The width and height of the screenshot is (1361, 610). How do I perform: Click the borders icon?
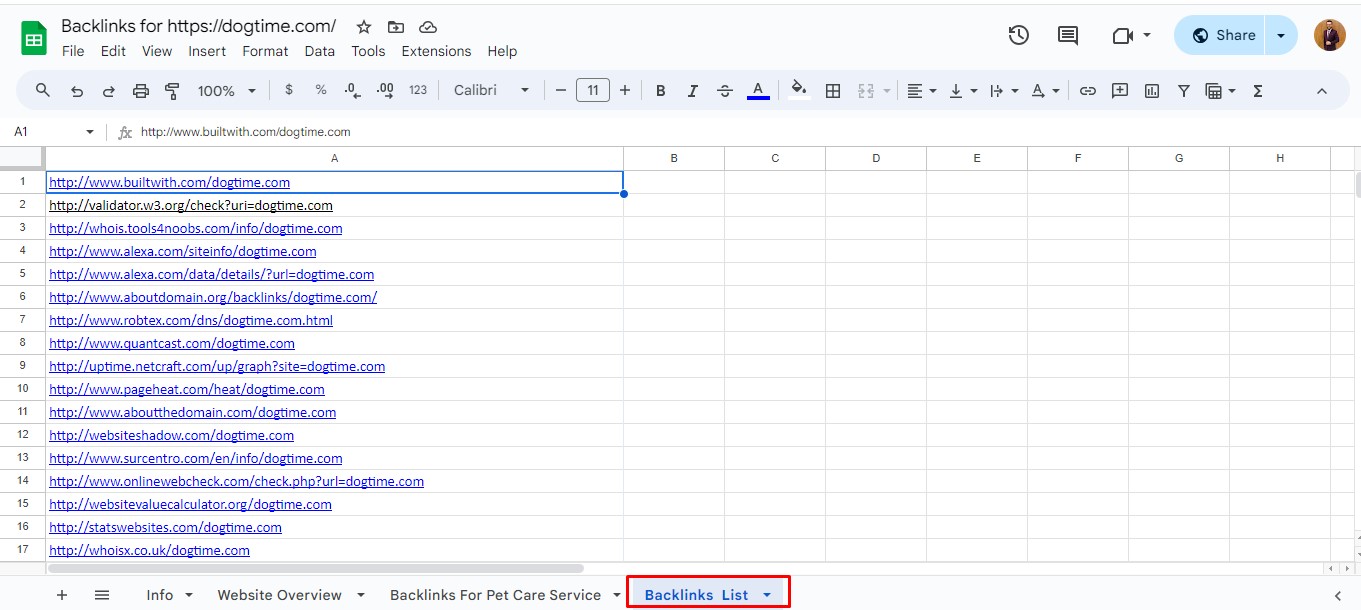(832, 91)
